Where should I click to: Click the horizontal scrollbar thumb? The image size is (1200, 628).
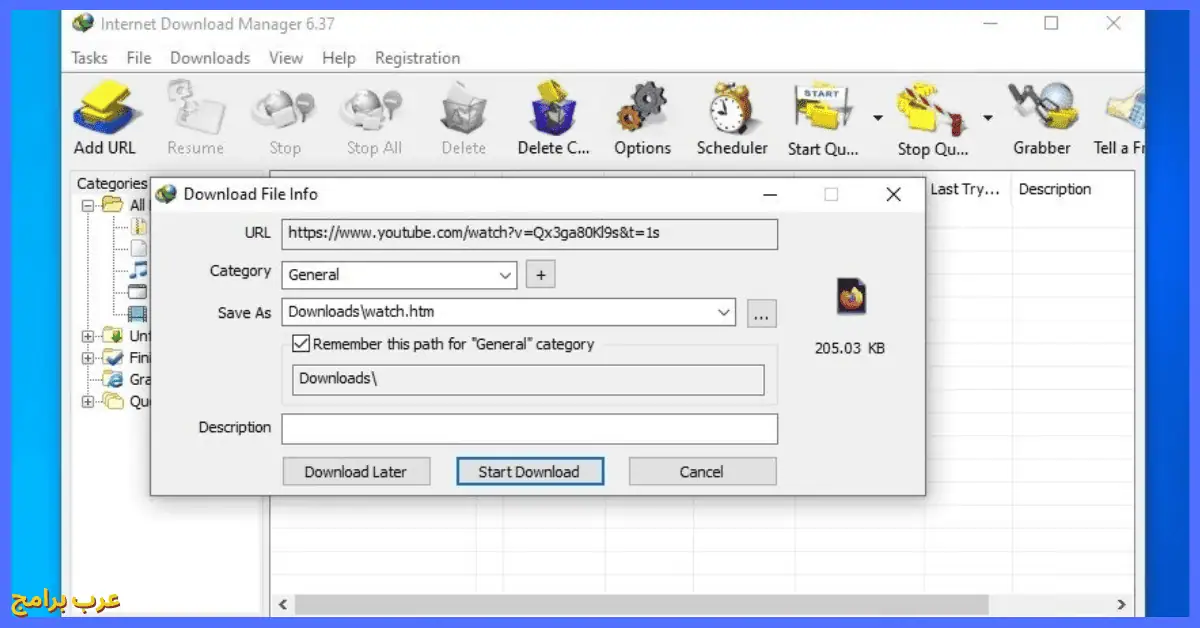point(641,605)
